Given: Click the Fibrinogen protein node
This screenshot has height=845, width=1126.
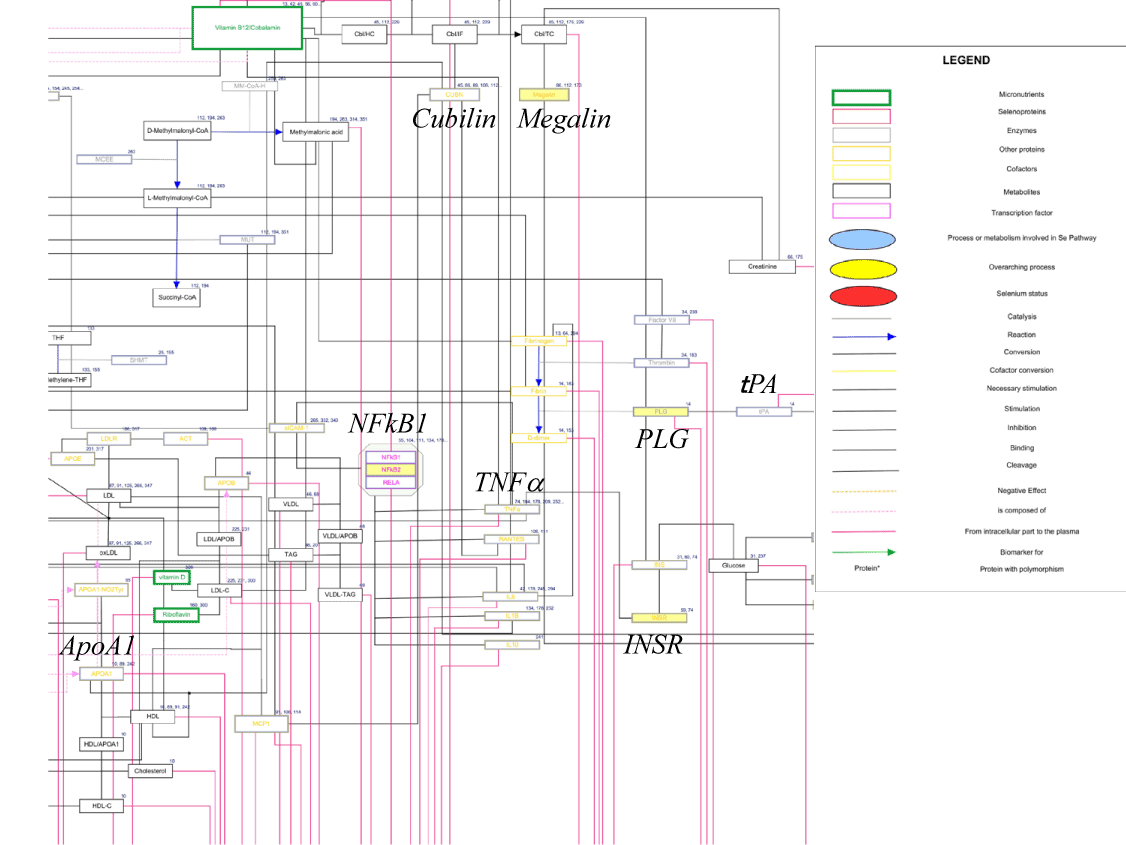Looking at the screenshot, I should tap(539, 341).
